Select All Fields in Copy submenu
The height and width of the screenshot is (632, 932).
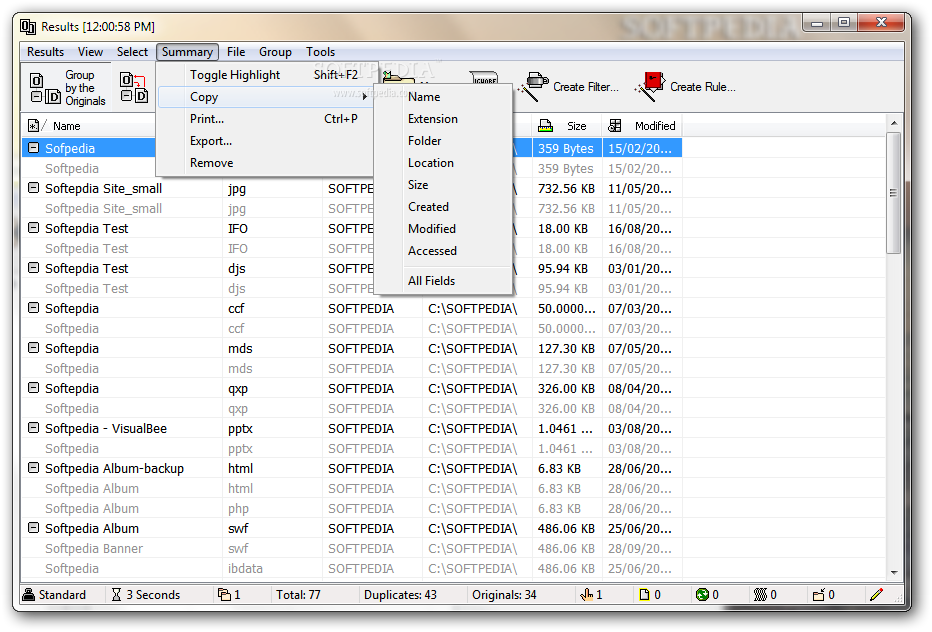click(x=443, y=281)
